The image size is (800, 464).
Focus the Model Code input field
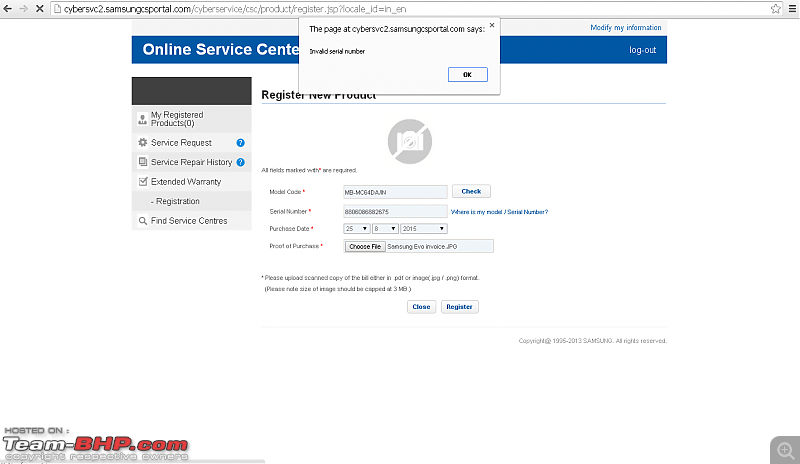[395, 192]
